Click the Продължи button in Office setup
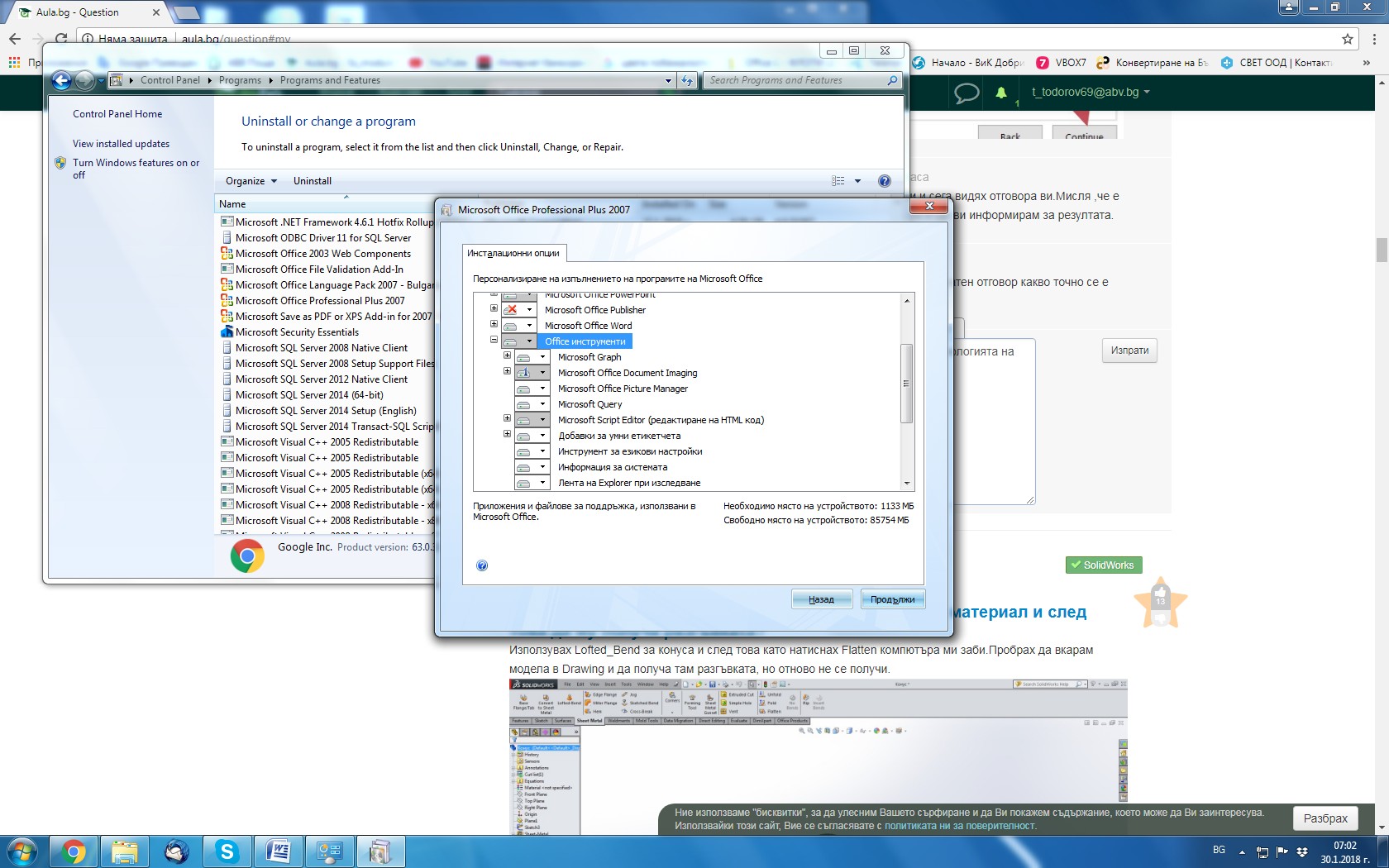The height and width of the screenshot is (868, 1389). pos(892,599)
